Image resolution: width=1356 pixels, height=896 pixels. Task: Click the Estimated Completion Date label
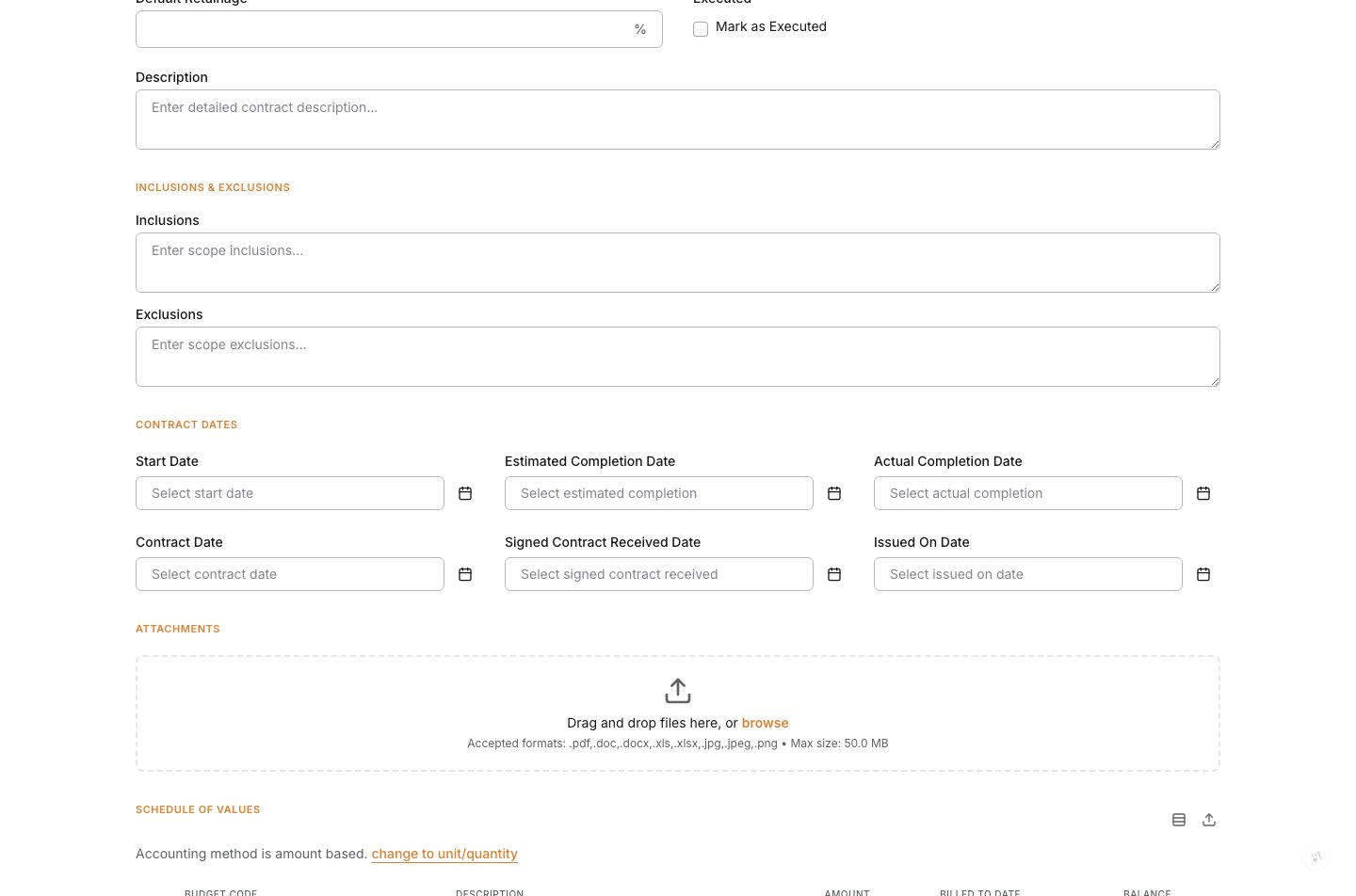click(x=589, y=461)
